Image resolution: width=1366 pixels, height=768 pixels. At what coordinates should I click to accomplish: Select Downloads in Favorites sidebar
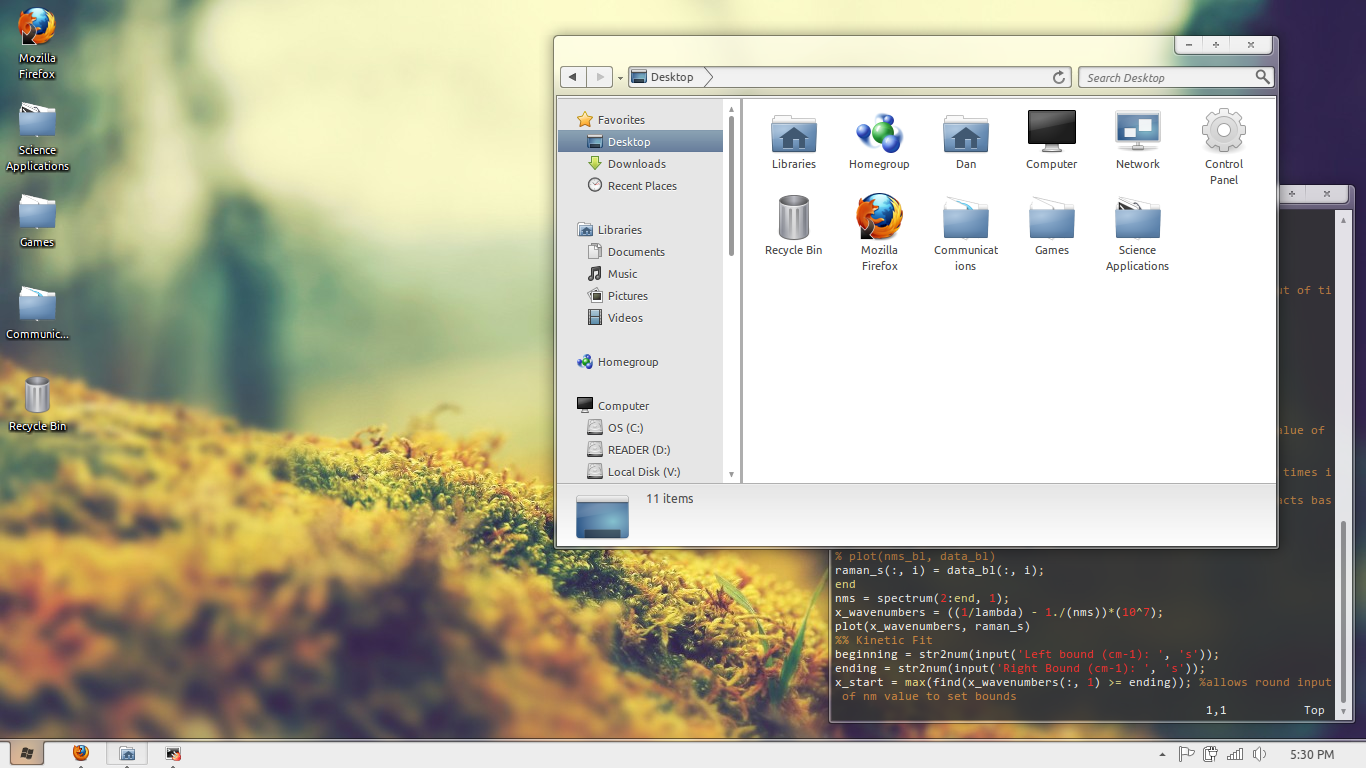click(x=636, y=164)
